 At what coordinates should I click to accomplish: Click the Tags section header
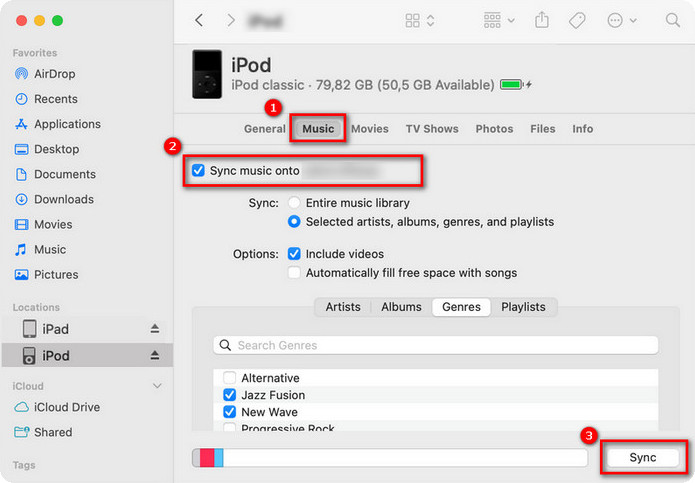(24, 465)
